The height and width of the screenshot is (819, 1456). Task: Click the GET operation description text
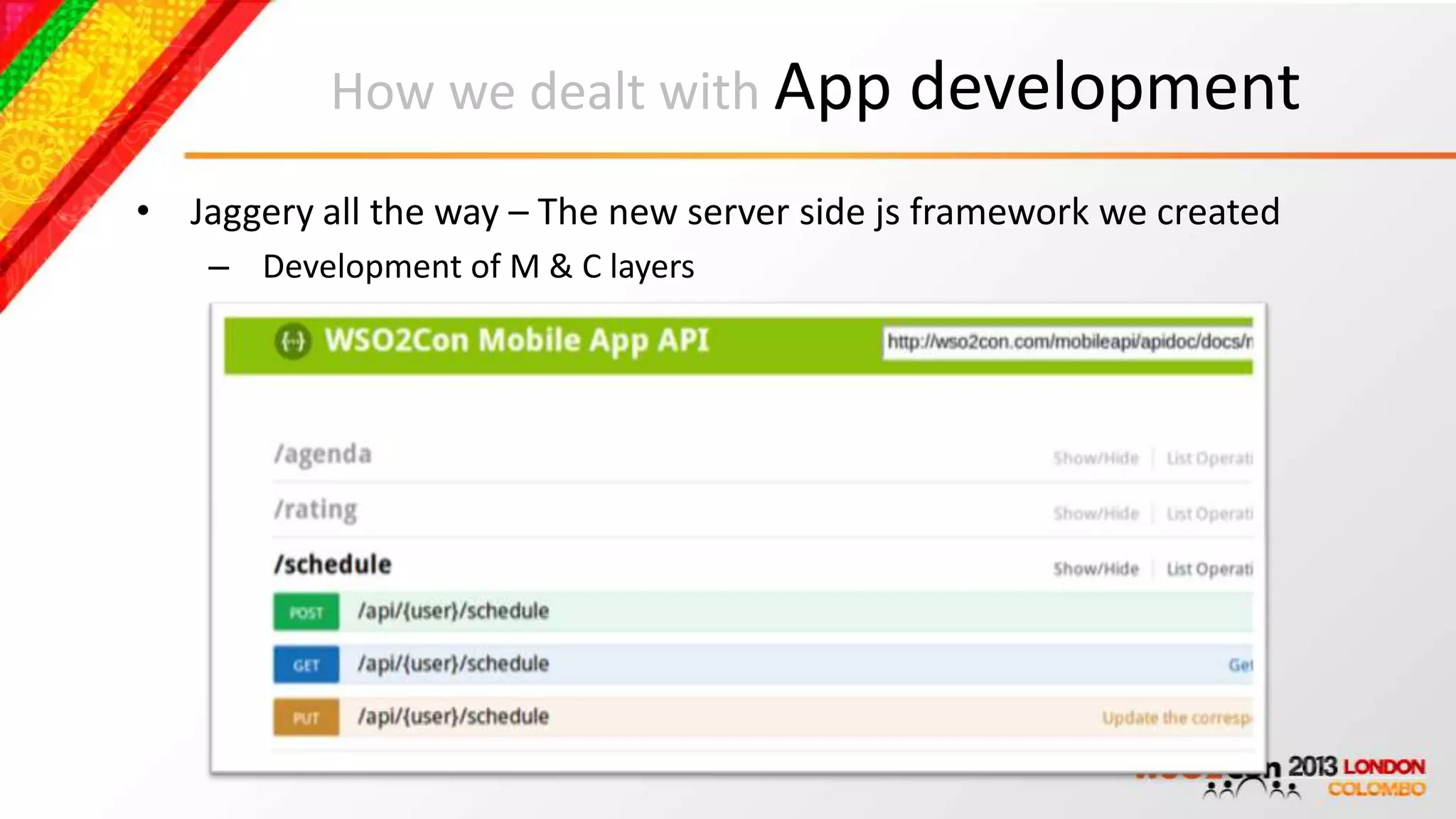pos(1241,665)
